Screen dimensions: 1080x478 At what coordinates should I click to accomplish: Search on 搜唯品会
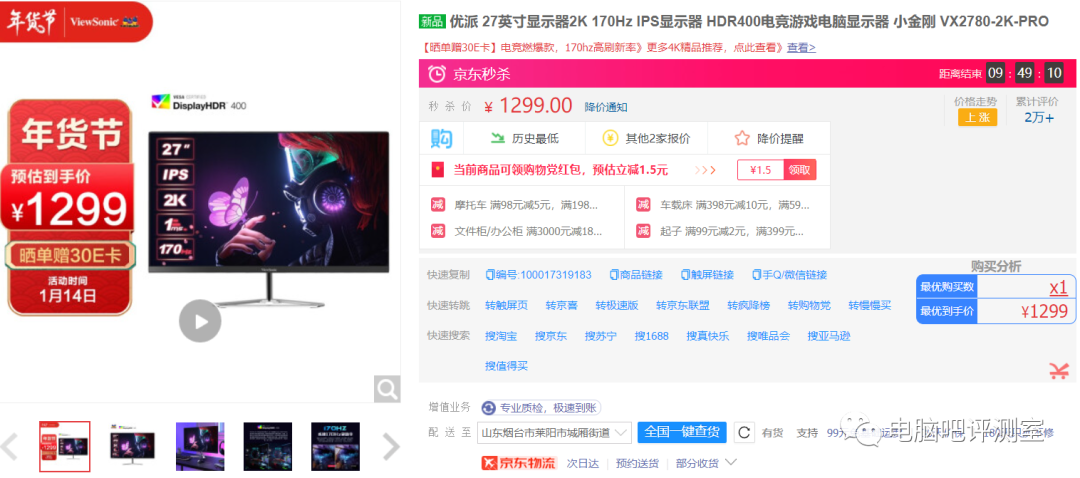[x=768, y=336]
